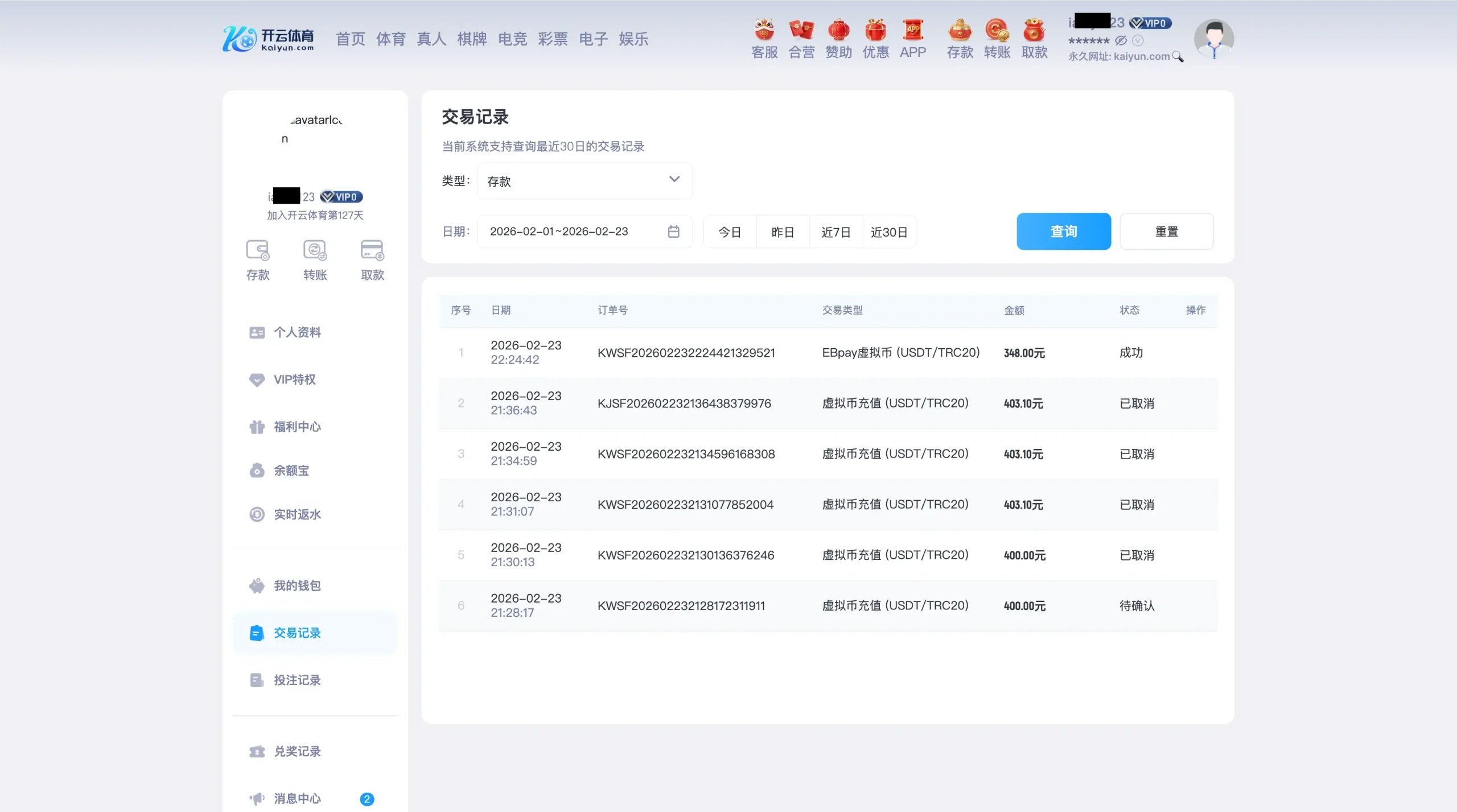This screenshot has width=1457, height=812.
Task: Open 投注记录 in the sidebar menu
Action: click(297, 680)
